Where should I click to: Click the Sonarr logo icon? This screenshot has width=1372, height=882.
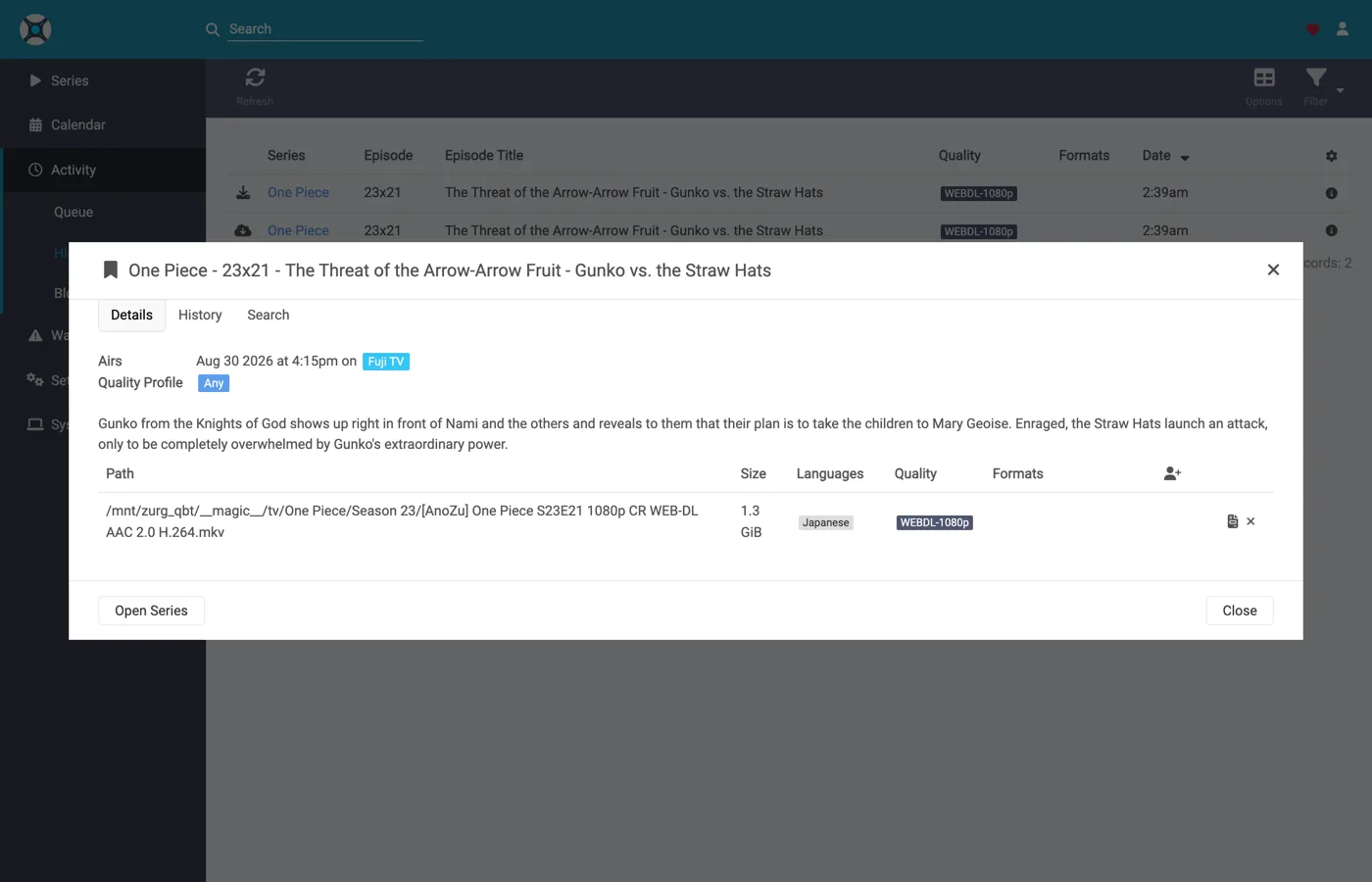pyautogui.click(x=35, y=29)
